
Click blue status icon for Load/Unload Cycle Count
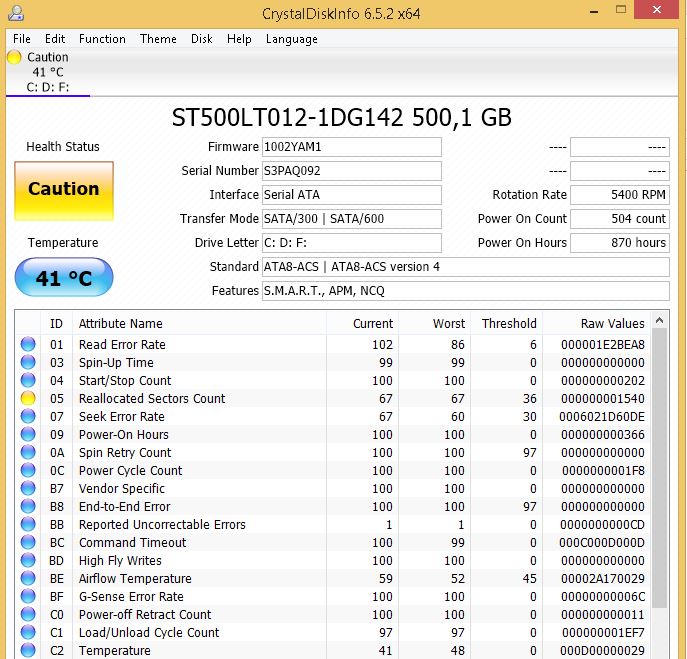(28, 632)
